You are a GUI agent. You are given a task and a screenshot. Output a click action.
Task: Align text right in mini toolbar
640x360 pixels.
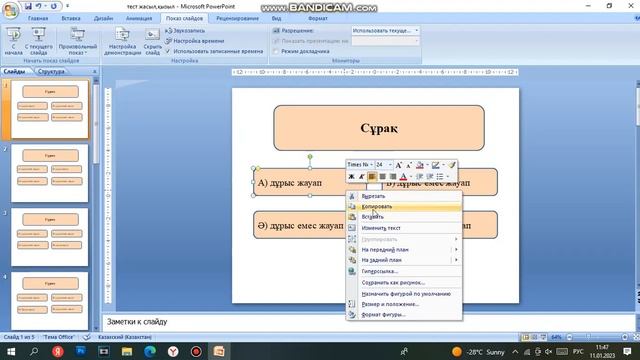click(x=393, y=176)
